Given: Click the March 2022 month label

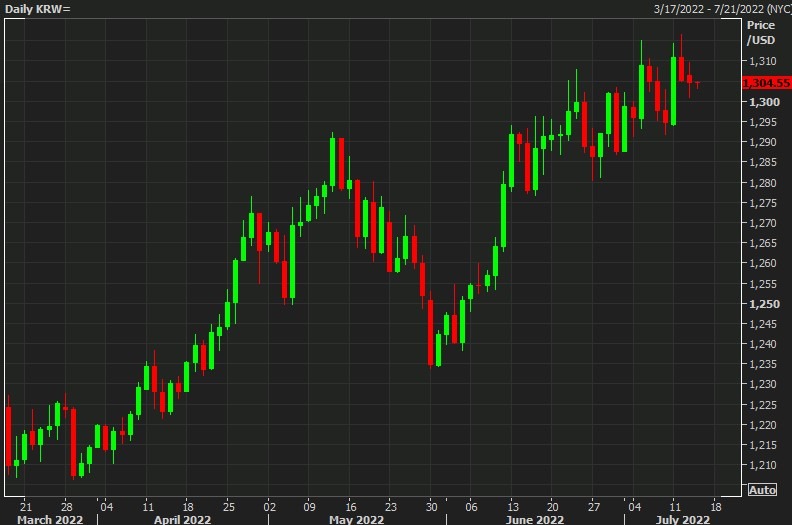Looking at the screenshot, I should pyautogui.click(x=50, y=519).
